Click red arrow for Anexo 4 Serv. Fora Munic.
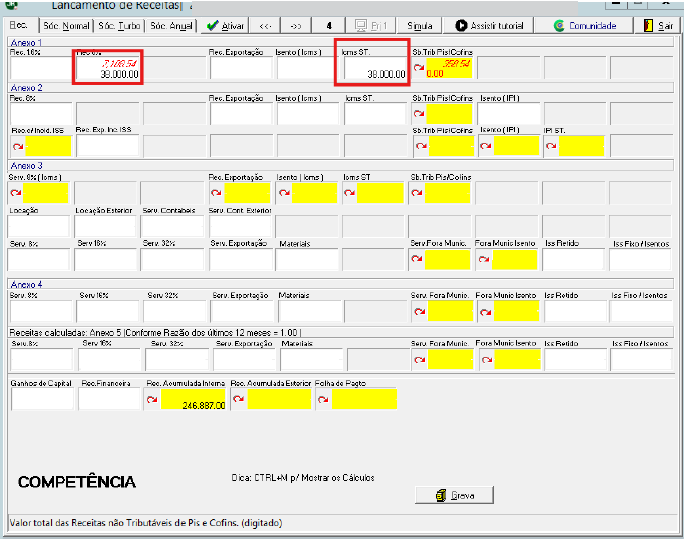 pyautogui.click(x=420, y=311)
